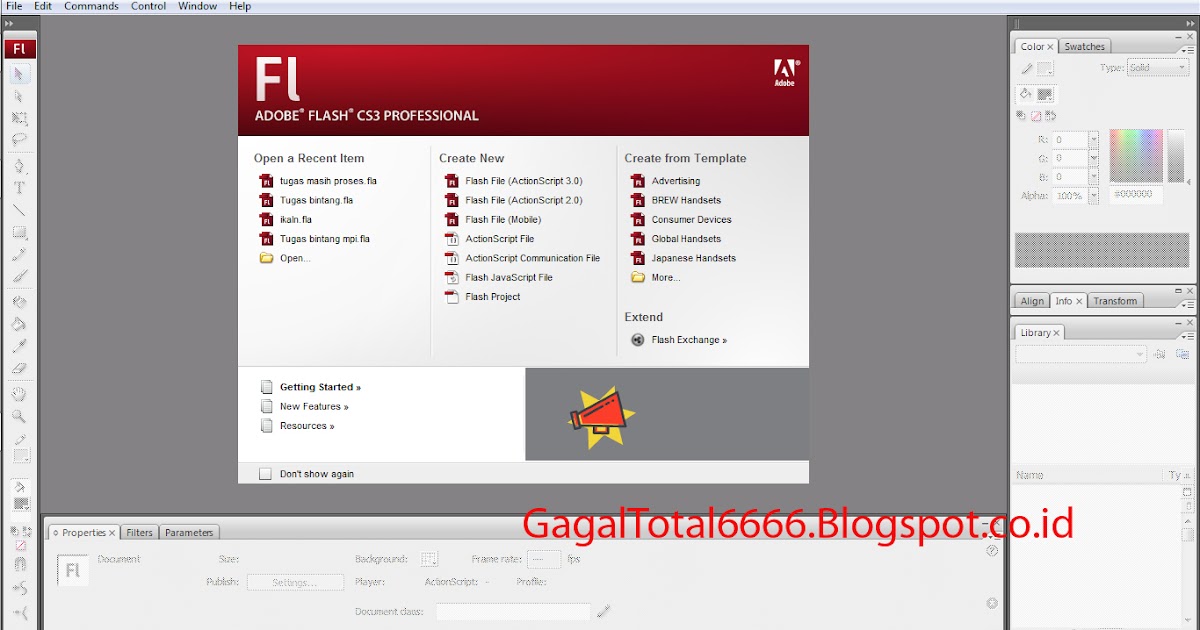Open the Commands menu

coord(91,6)
